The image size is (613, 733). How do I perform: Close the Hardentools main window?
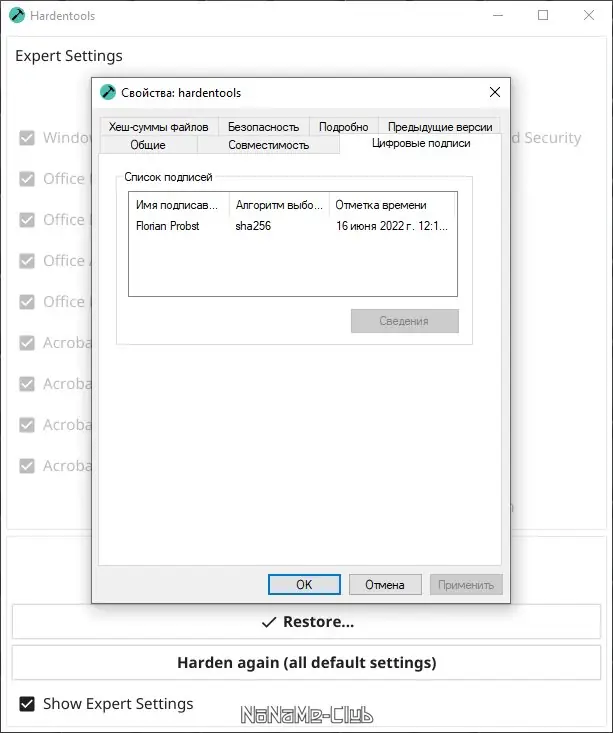pyautogui.click(x=589, y=15)
